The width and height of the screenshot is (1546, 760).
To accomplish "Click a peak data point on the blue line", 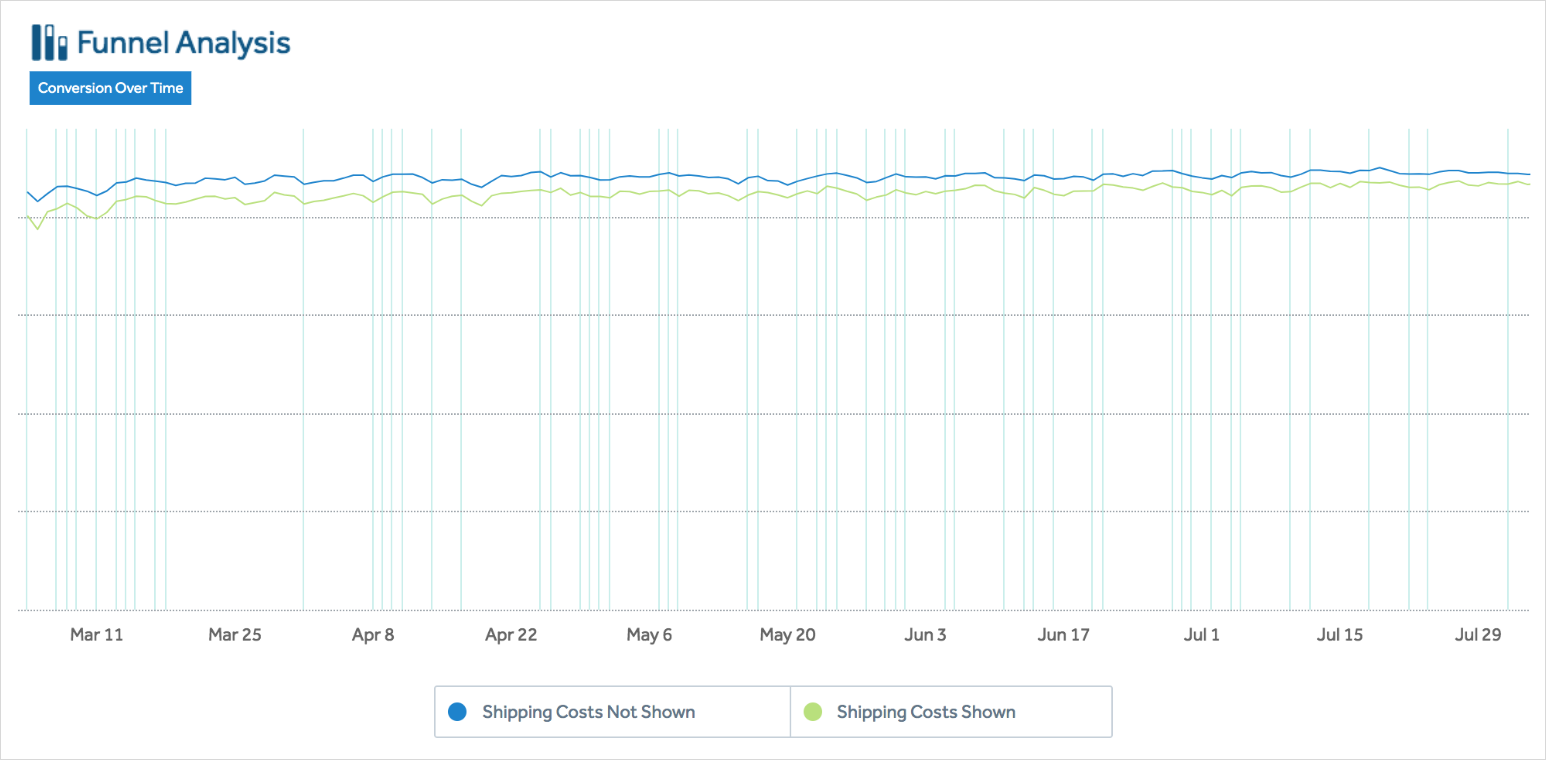I will click(x=1378, y=168).
